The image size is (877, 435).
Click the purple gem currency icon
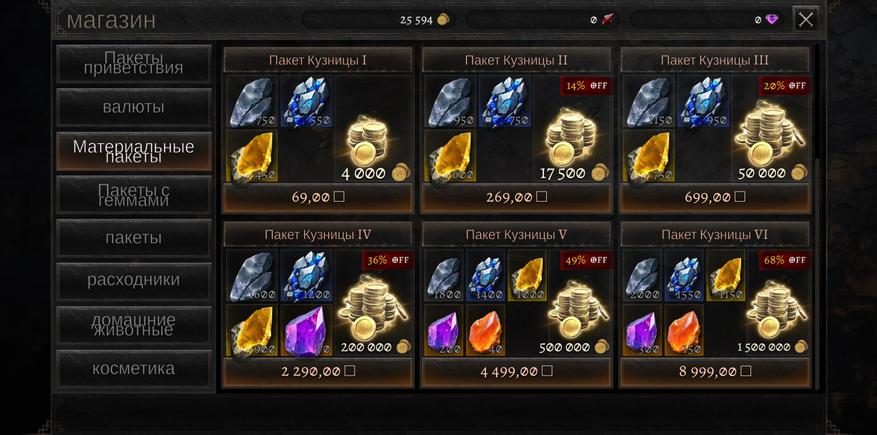pyautogui.click(x=772, y=20)
